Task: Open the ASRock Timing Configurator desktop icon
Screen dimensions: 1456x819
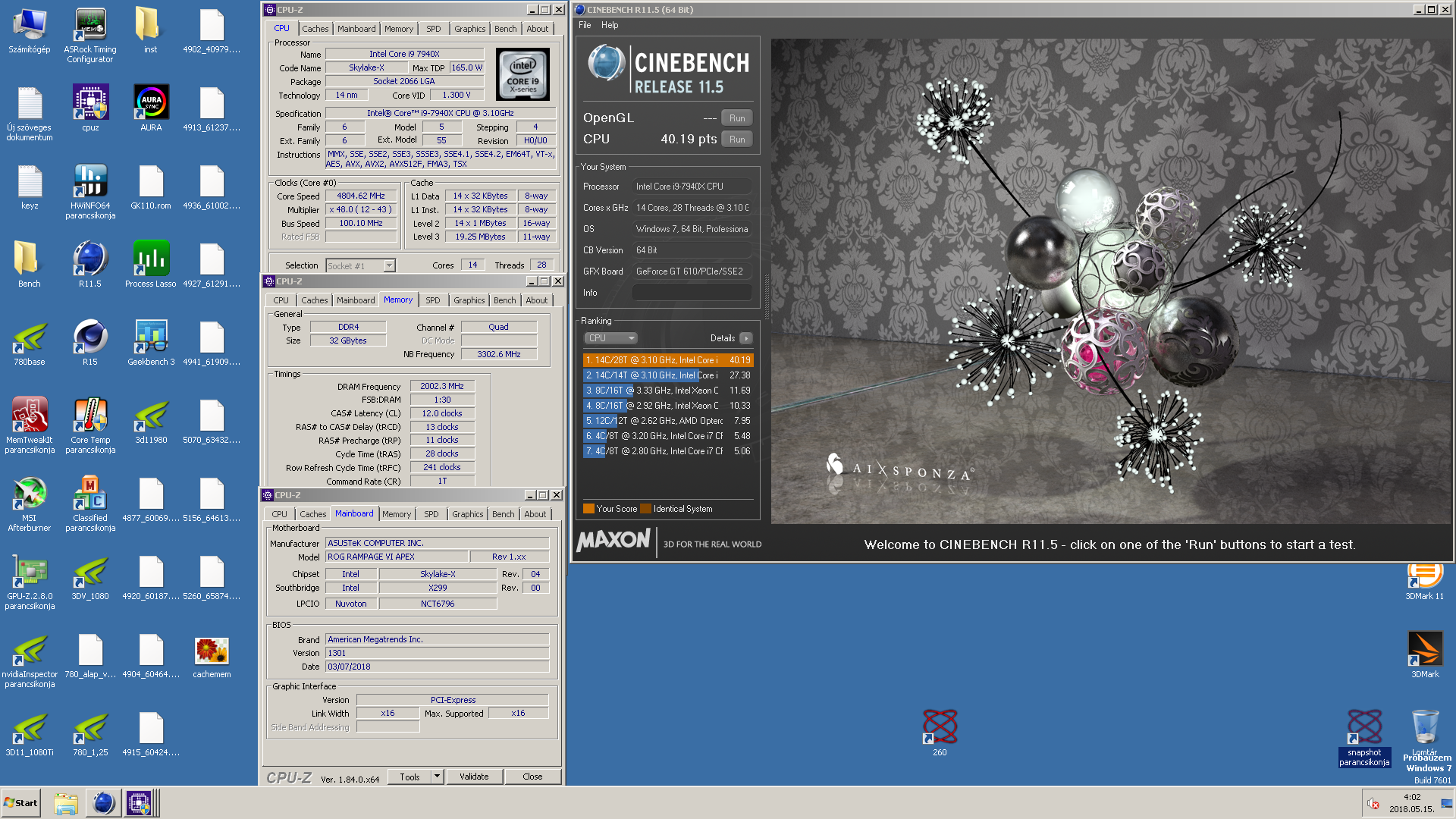Action: click(x=90, y=34)
